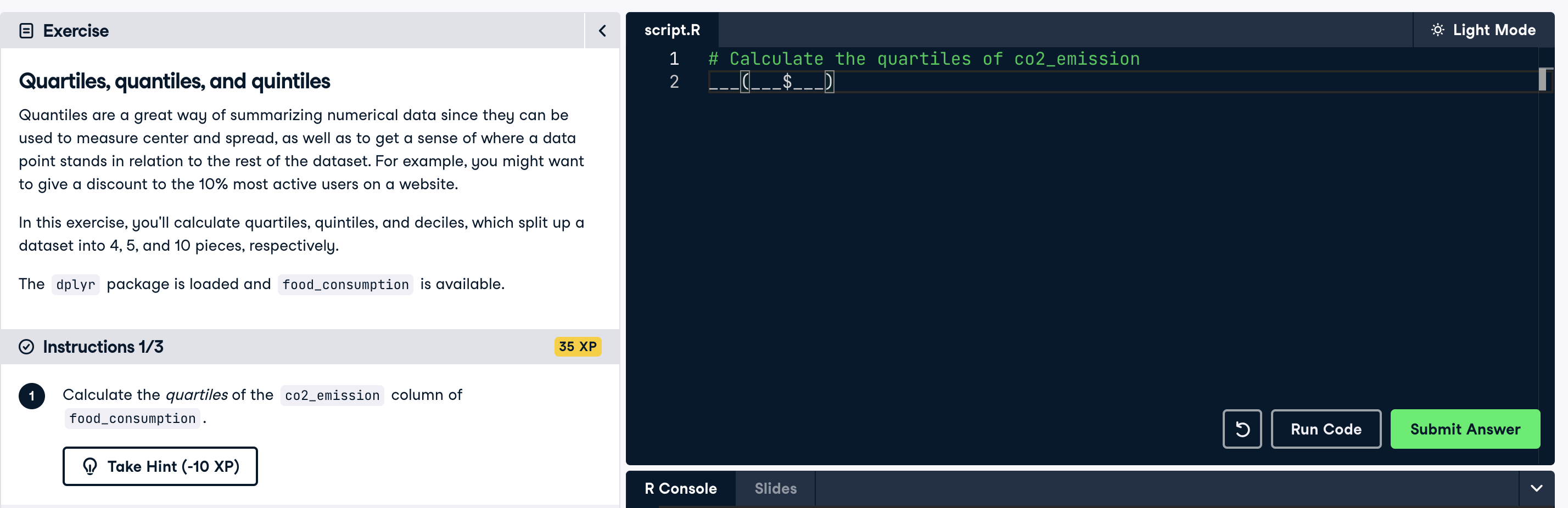The height and width of the screenshot is (508, 1568).
Task: Click the Instructions 1/3 header
Action: (310, 347)
